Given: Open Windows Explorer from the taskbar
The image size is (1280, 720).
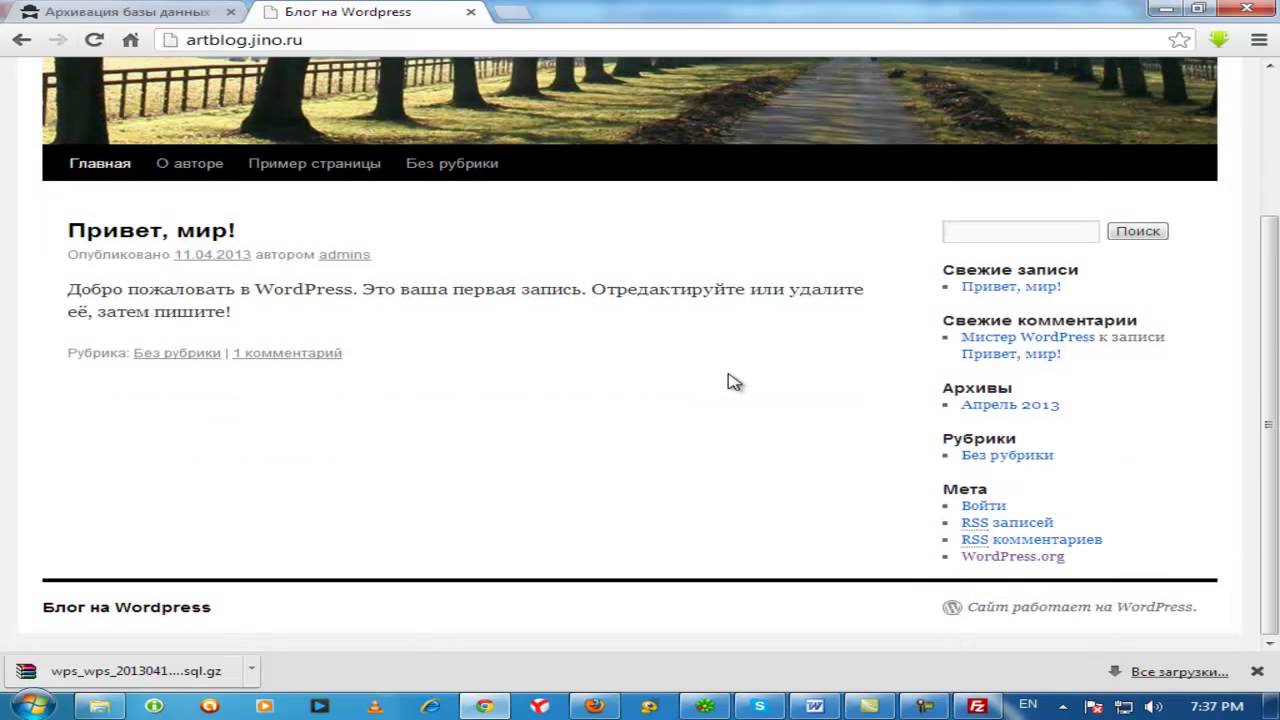Looking at the screenshot, I should [x=100, y=705].
